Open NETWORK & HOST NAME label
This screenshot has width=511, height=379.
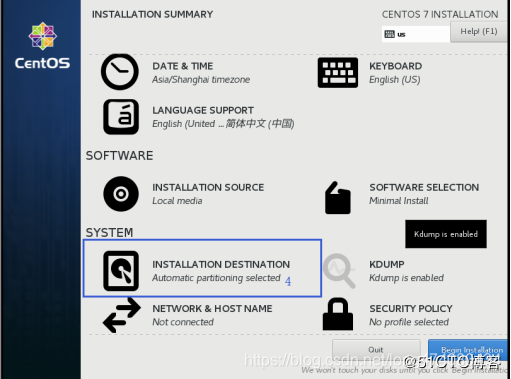pos(212,309)
